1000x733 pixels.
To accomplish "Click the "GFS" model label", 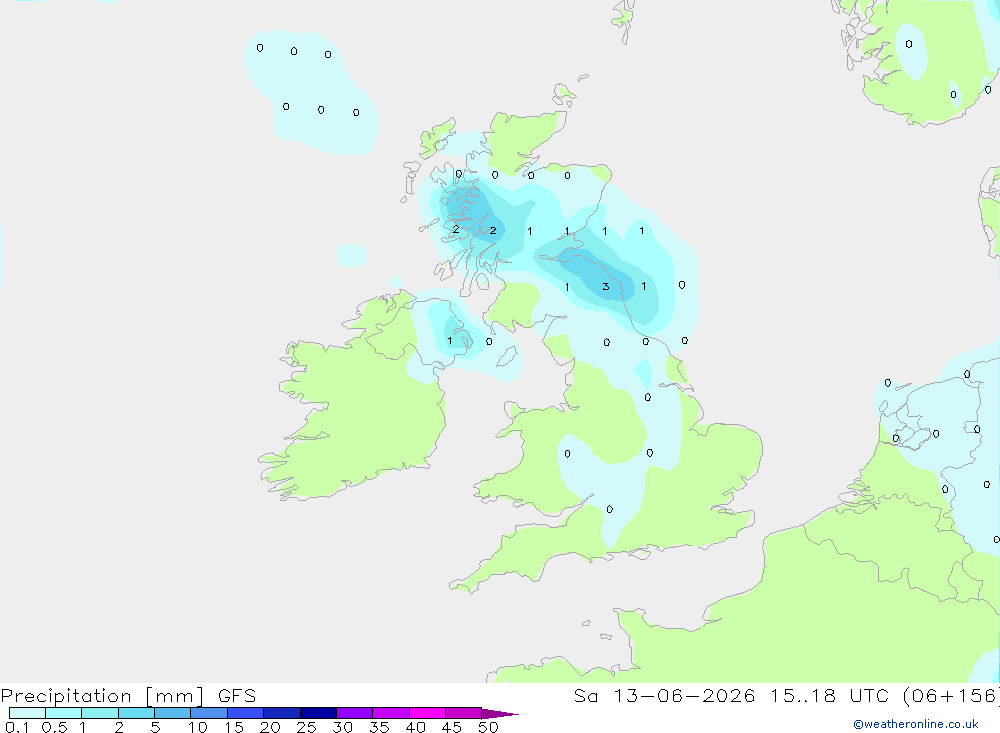I will point(237,695).
